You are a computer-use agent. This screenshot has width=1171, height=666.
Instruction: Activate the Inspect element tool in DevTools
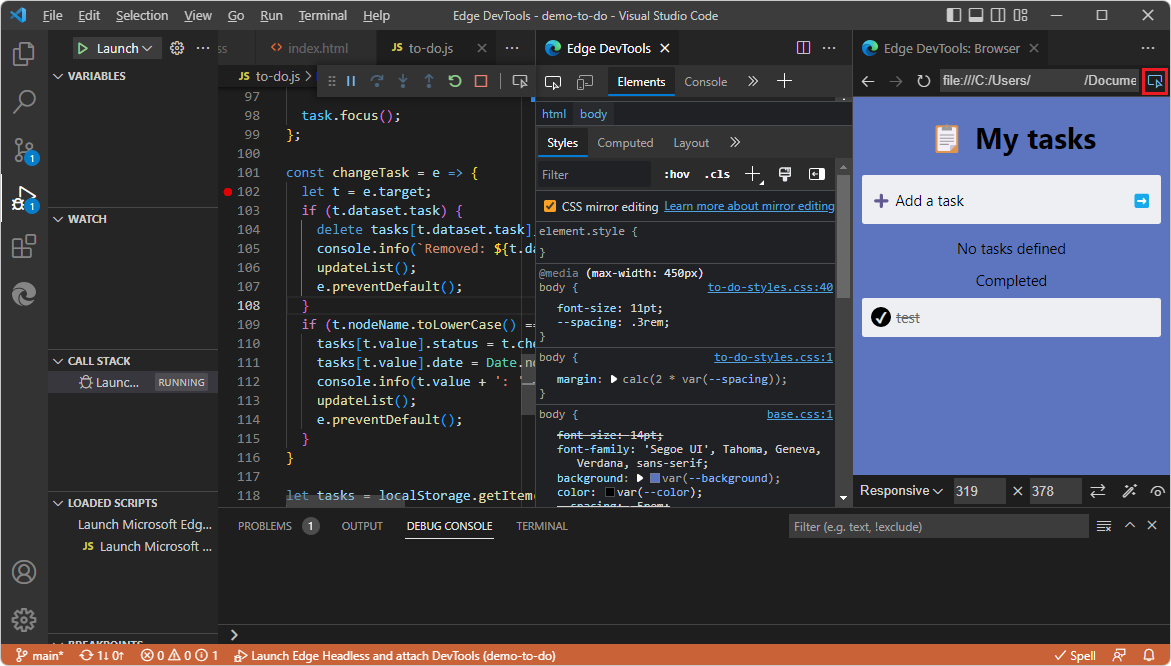[x=553, y=82]
